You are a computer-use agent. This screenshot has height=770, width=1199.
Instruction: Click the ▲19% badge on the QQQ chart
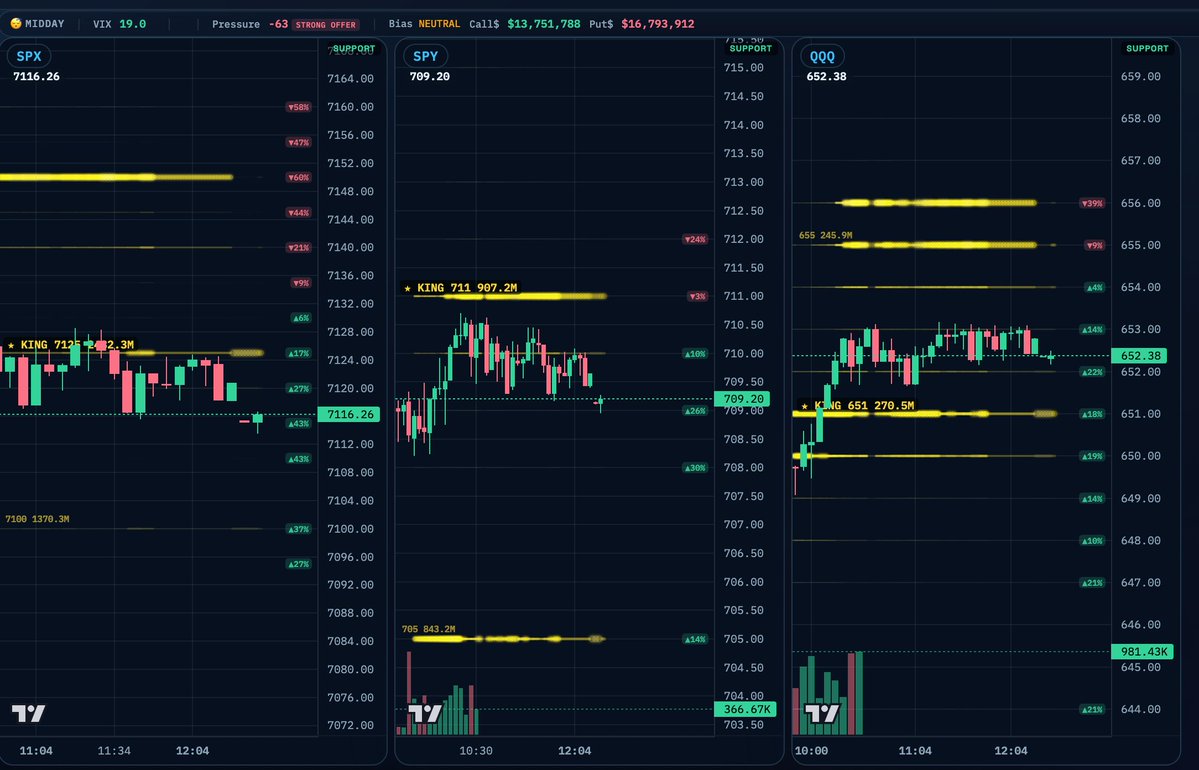(1092, 456)
